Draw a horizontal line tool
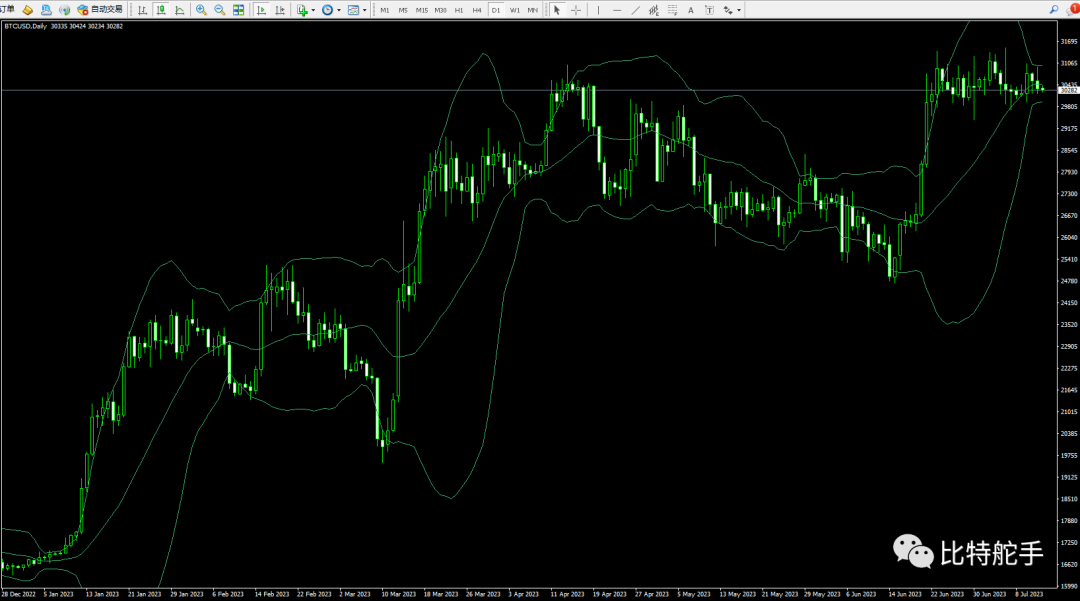The width and height of the screenshot is (1080, 601). coord(616,10)
